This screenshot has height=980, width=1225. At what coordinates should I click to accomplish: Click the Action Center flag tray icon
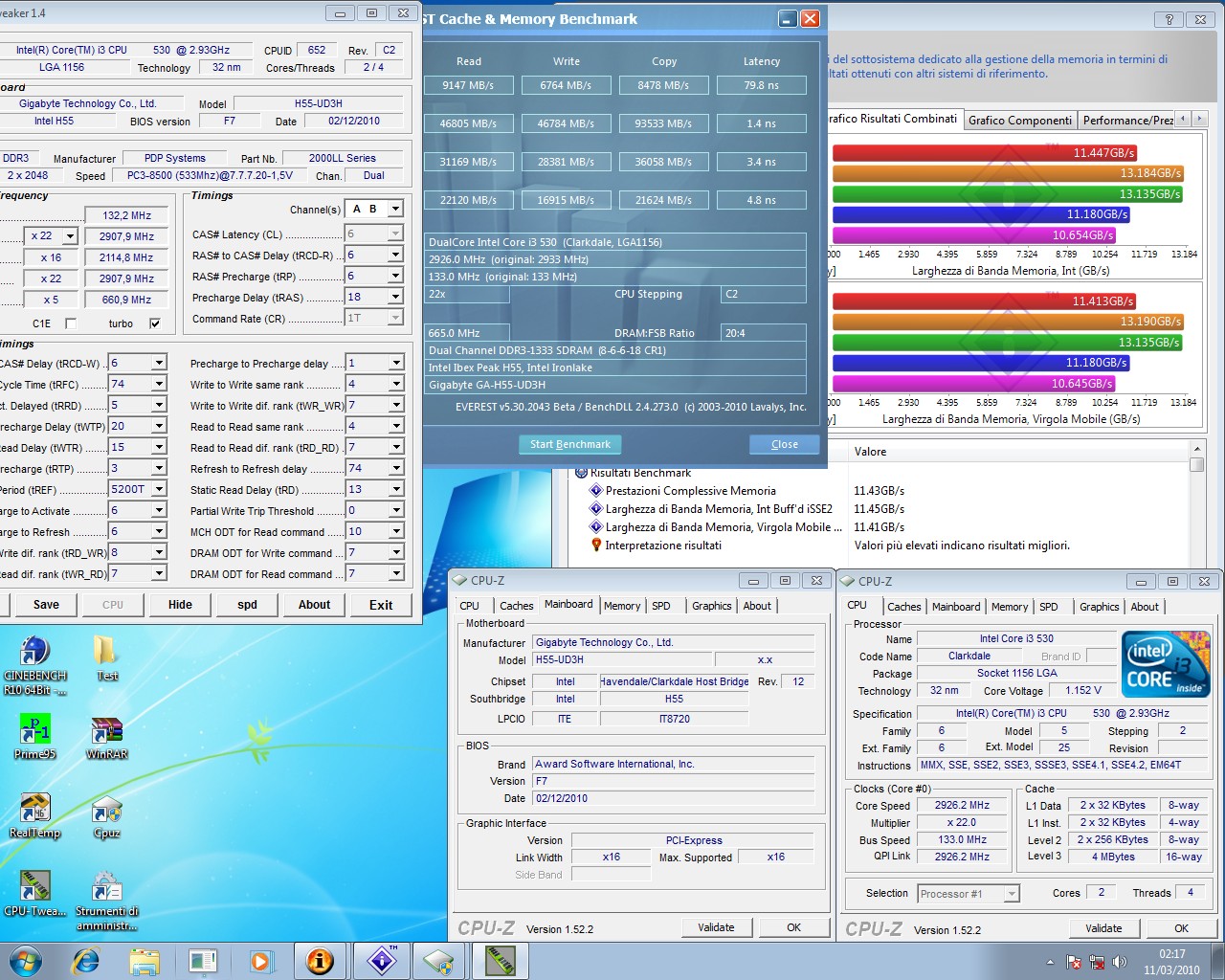(1074, 962)
